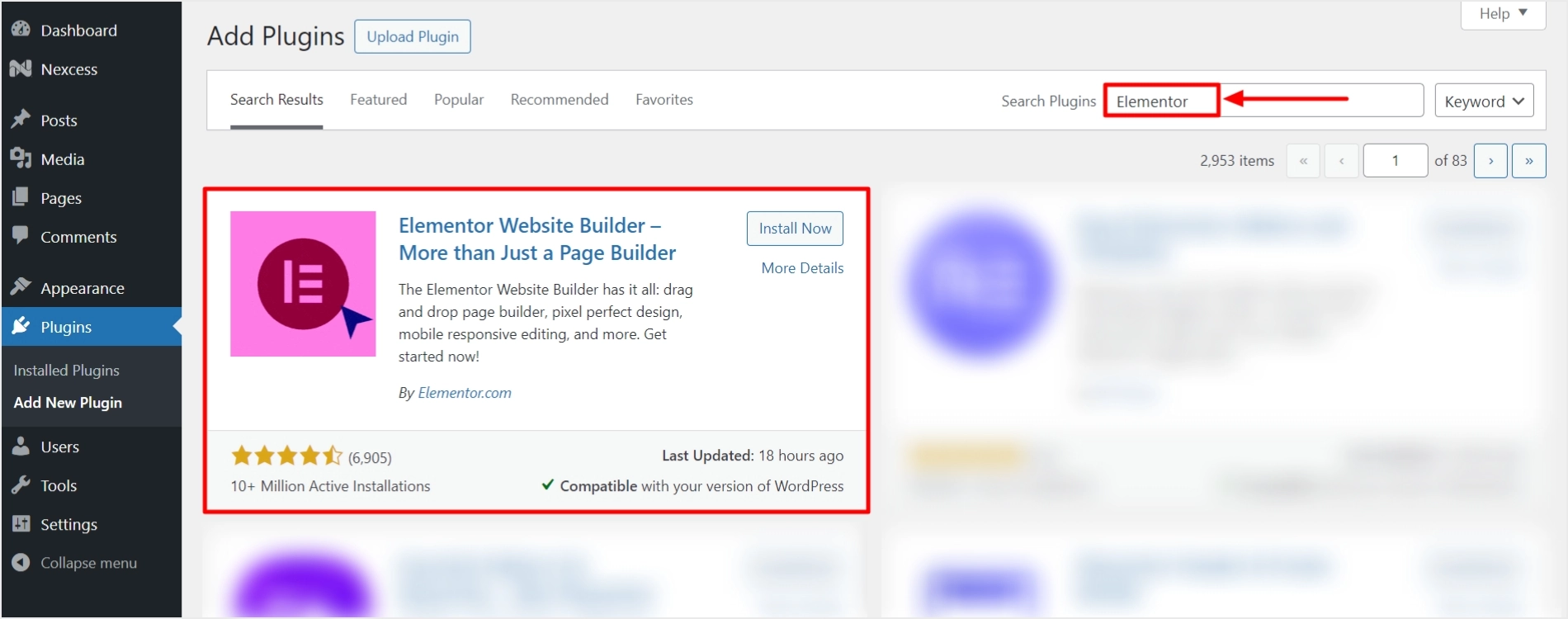Viewport: 1568px width, 619px height.
Task: Click the 2,953 items count text
Action: click(1237, 161)
